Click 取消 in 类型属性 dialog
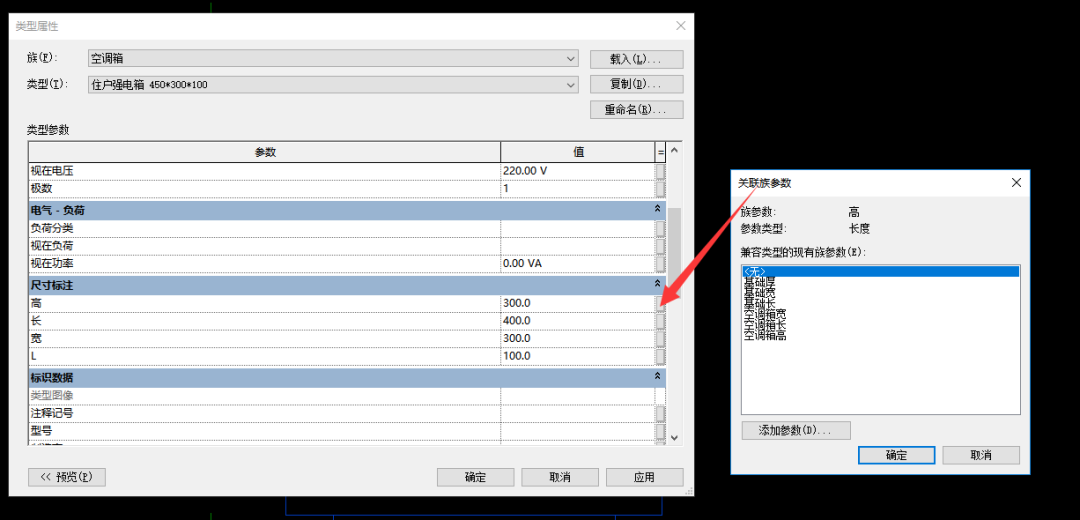Image resolution: width=1080 pixels, height=520 pixels. coord(560,477)
